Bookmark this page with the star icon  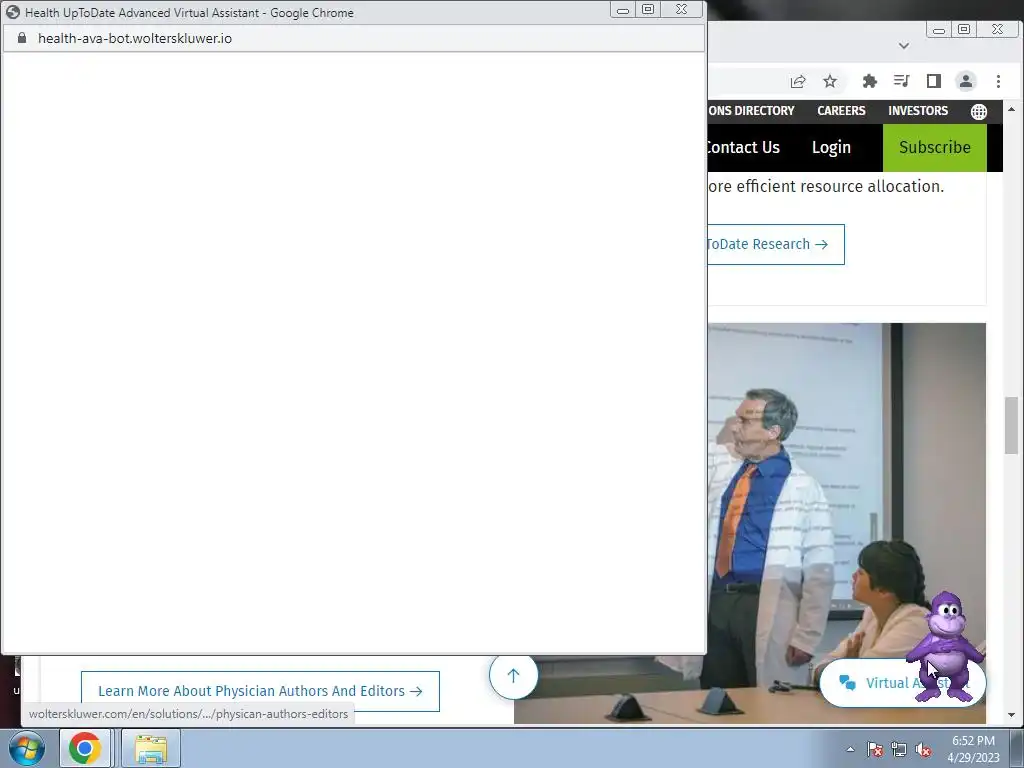pyautogui.click(x=829, y=81)
